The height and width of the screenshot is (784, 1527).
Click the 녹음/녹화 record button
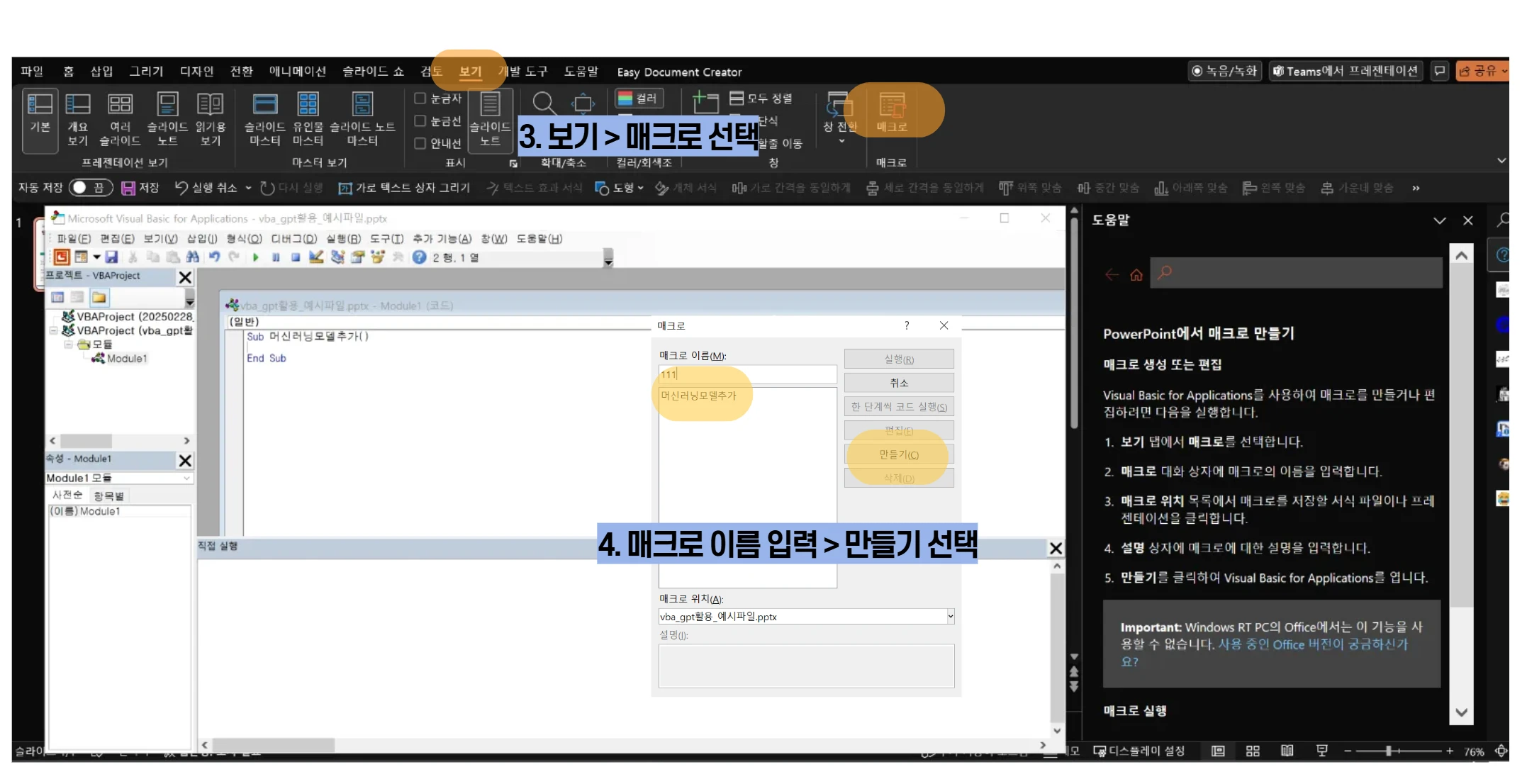tap(1224, 71)
